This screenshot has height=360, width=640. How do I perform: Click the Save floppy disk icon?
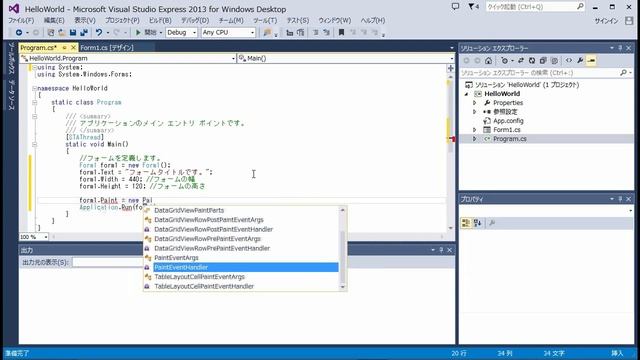tap(73, 32)
